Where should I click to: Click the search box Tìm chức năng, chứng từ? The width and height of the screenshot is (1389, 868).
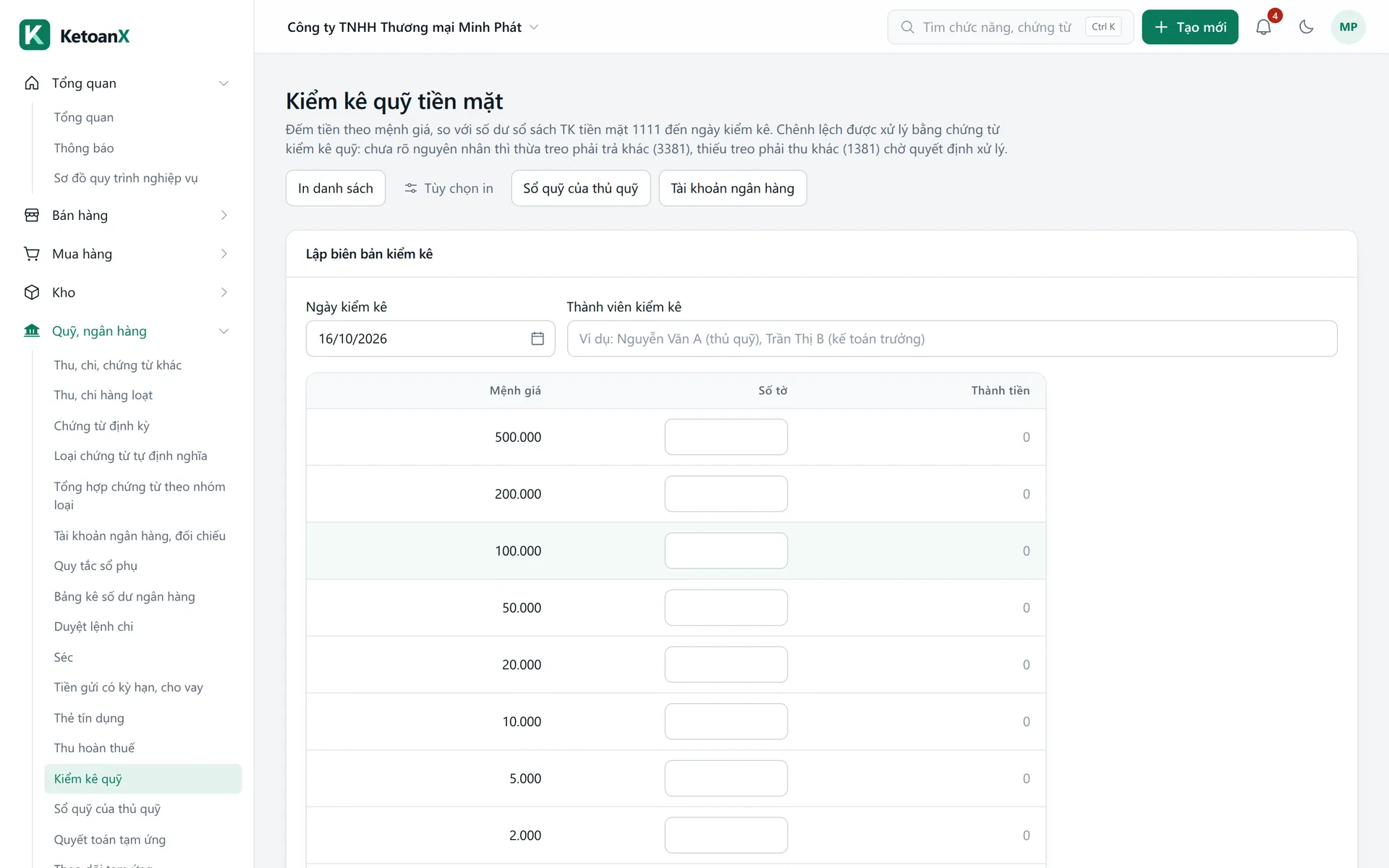1011,27
